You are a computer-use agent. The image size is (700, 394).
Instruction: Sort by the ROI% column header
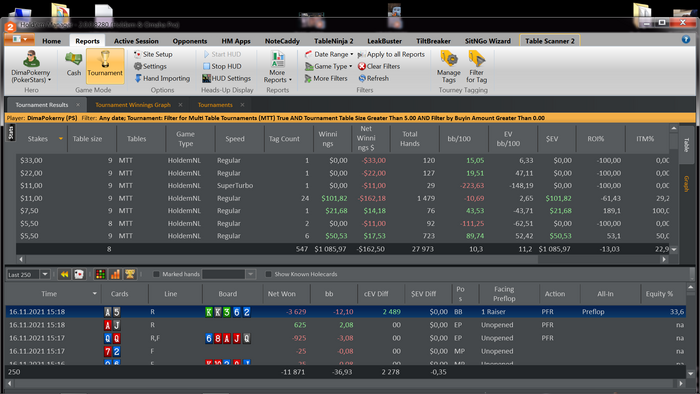tap(596, 139)
